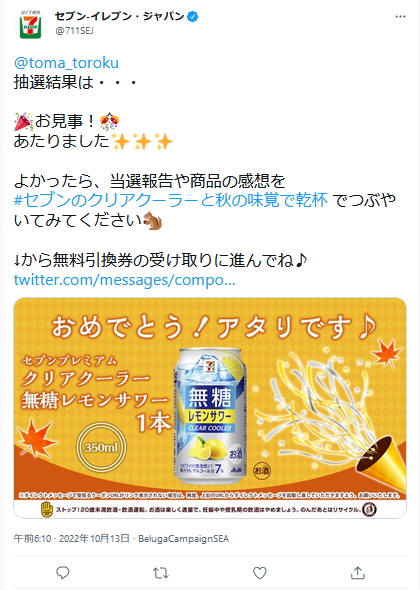Open the share icon menu
This screenshot has width=420, height=590.
coord(358,573)
